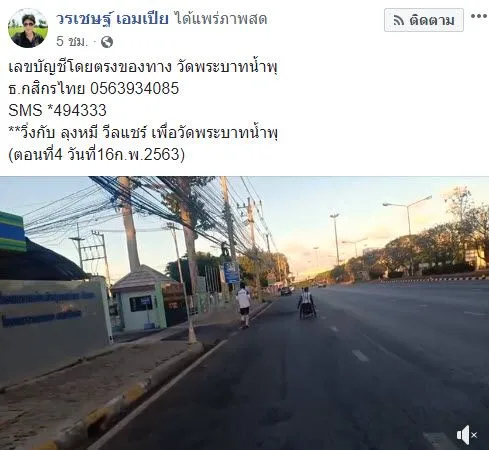
Task: Click the 5 ชม. post timestamp
Action: (72, 42)
